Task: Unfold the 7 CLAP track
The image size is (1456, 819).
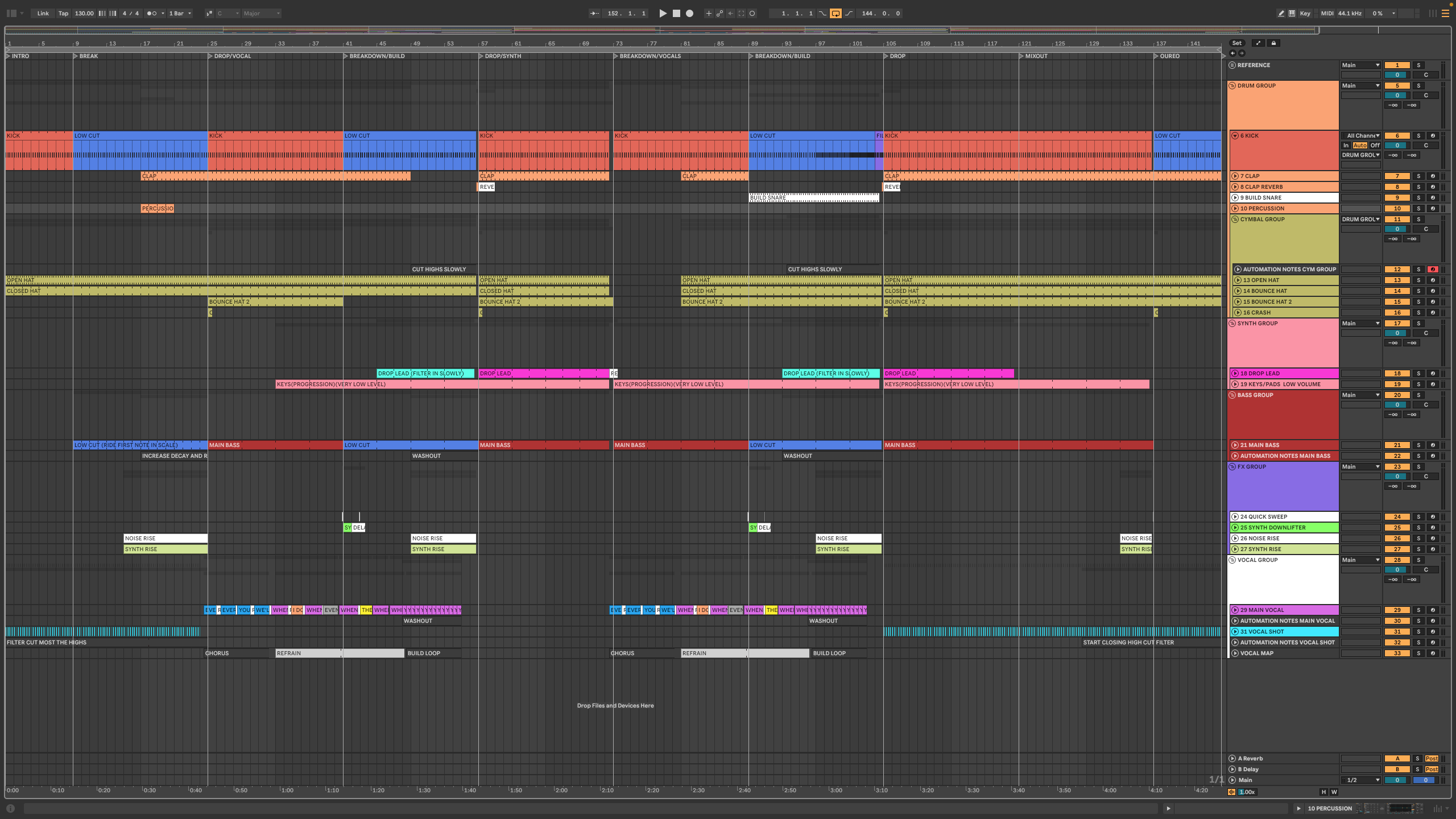Action: 1235,176
